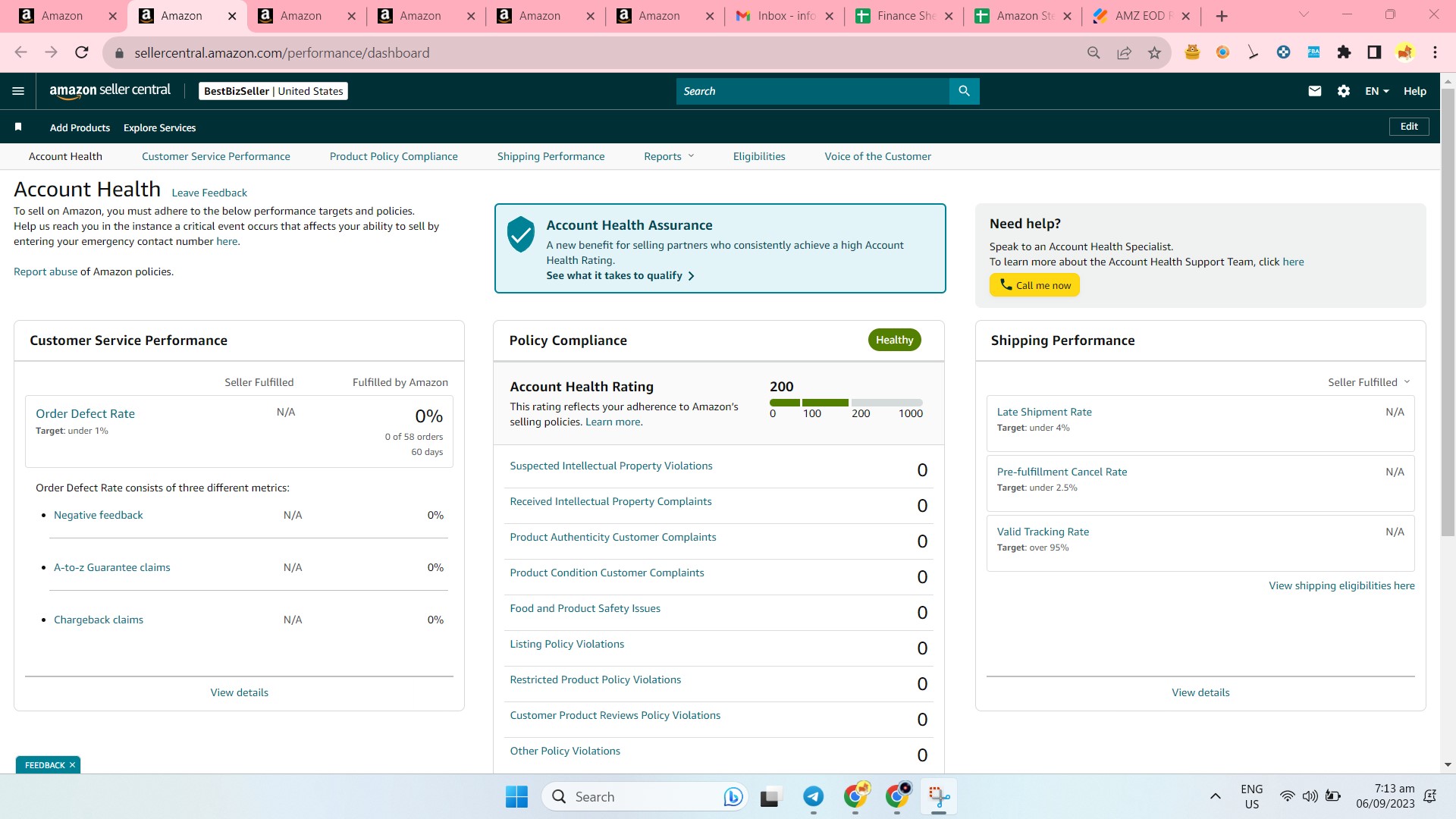
Task: Click the browser zoom magnifier icon
Action: (x=1094, y=52)
